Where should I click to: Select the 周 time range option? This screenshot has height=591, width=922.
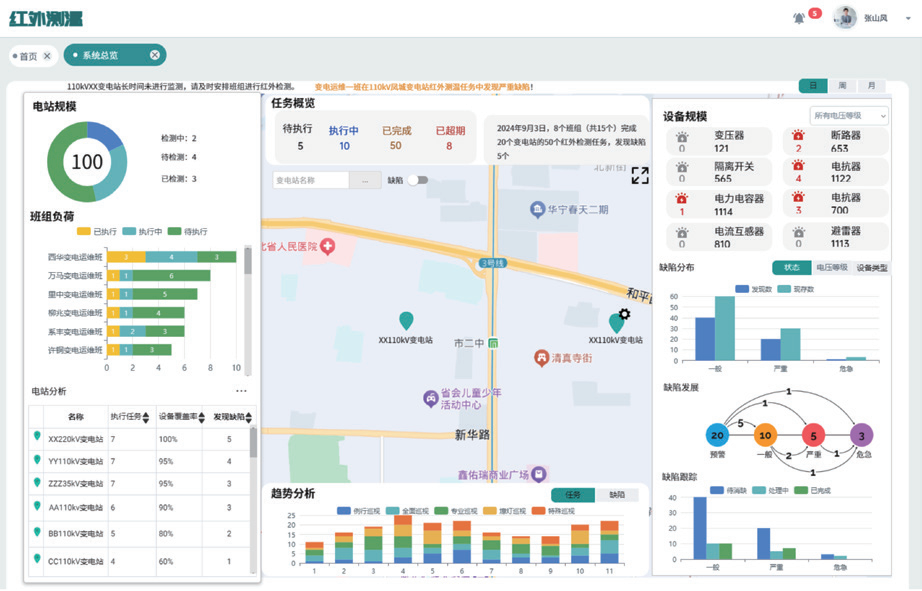click(x=842, y=86)
